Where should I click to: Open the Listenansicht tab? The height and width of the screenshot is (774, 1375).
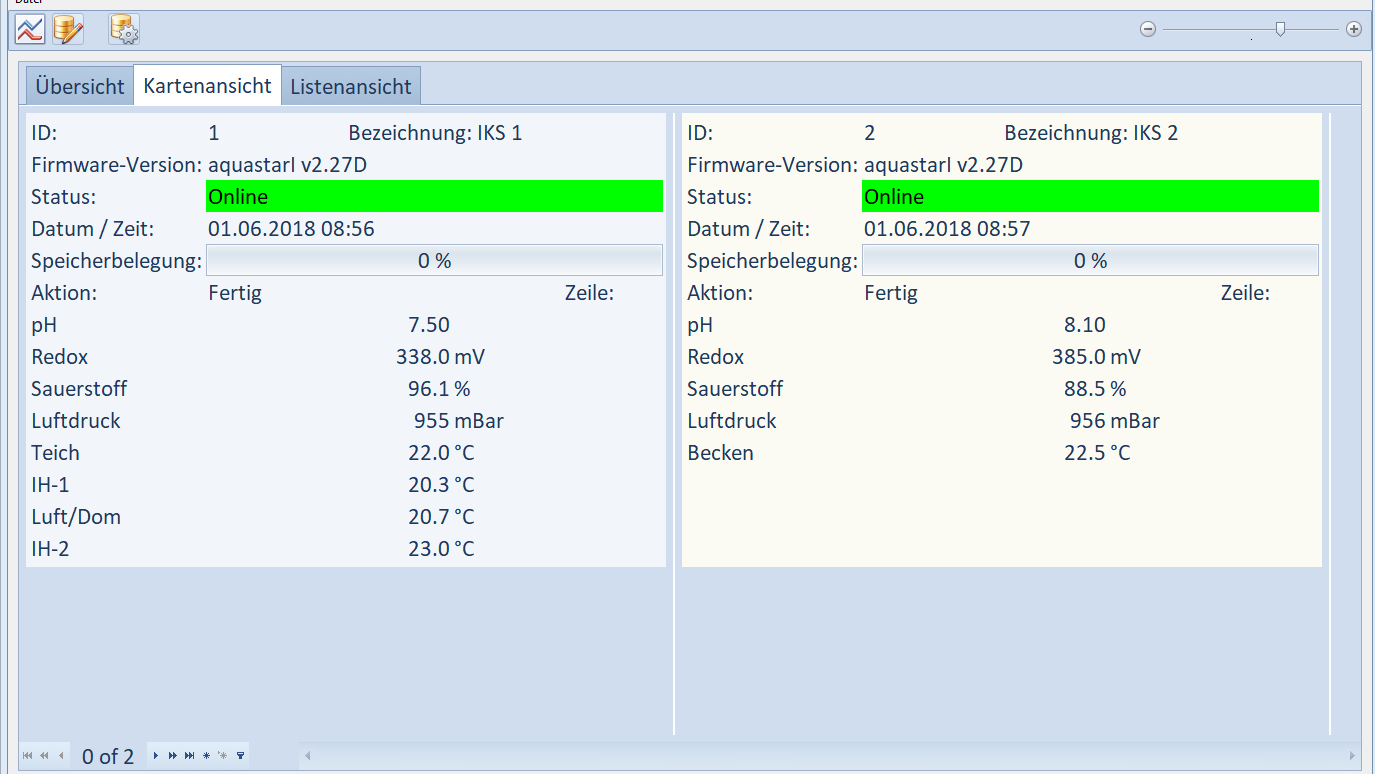[351, 86]
